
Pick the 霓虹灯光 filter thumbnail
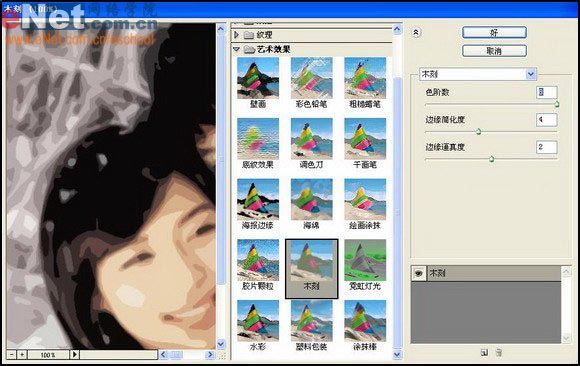point(365,260)
